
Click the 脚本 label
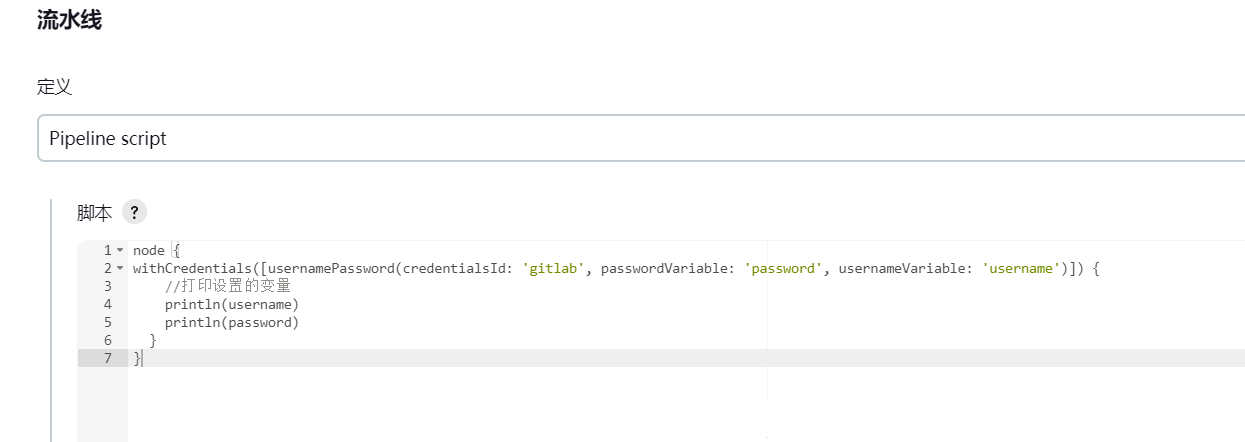pyautogui.click(x=94, y=213)
